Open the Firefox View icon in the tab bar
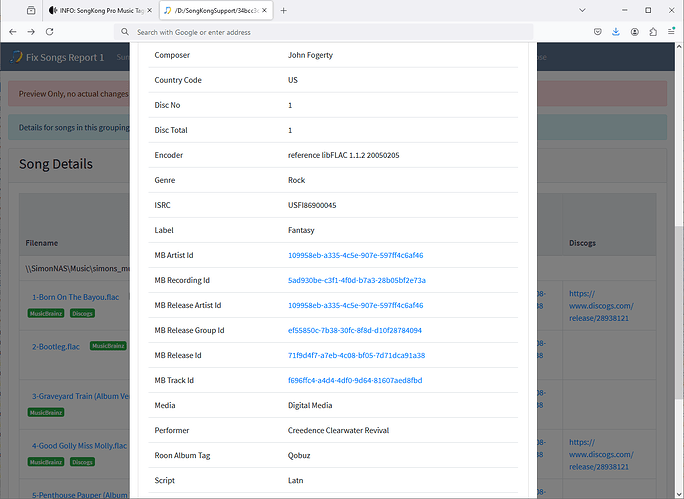684x499 pixels. [31, 10]
